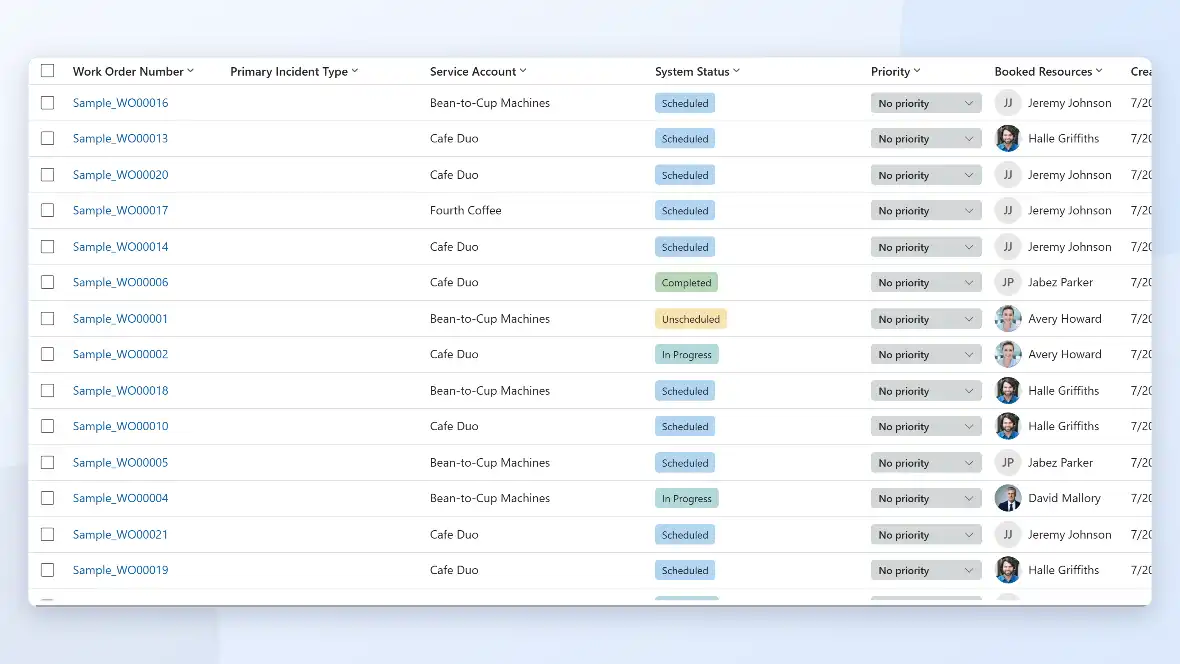Change priority dropdown on Sample_WO00006 row
This screenshot has width=1180, height=664.
(926, 282)
